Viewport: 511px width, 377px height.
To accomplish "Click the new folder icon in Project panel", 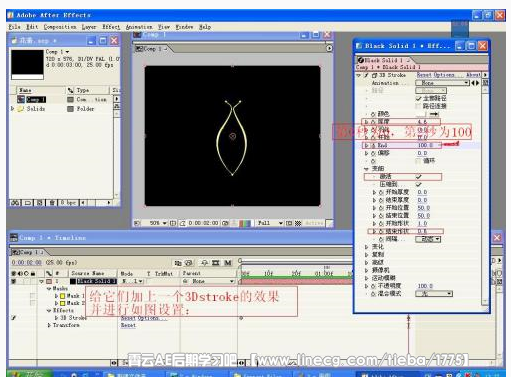I will [28, 202].
